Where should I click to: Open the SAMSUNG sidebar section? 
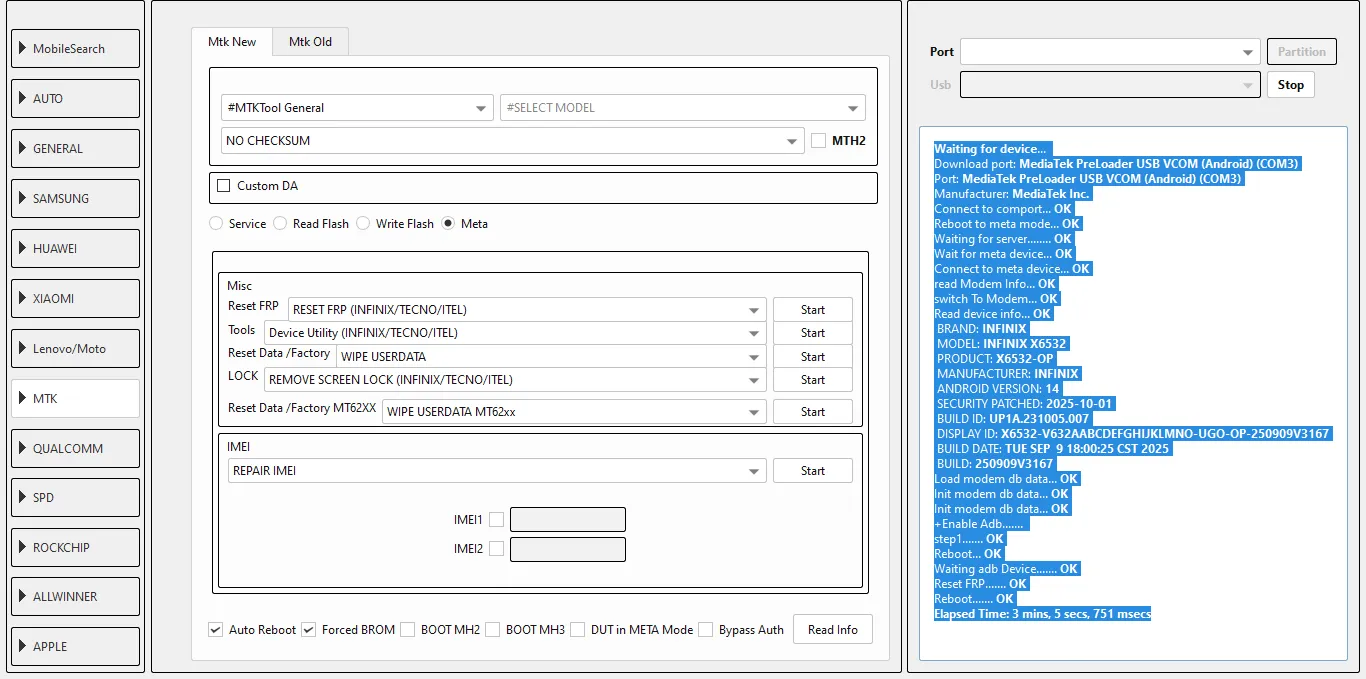click(x=75, y=198)
